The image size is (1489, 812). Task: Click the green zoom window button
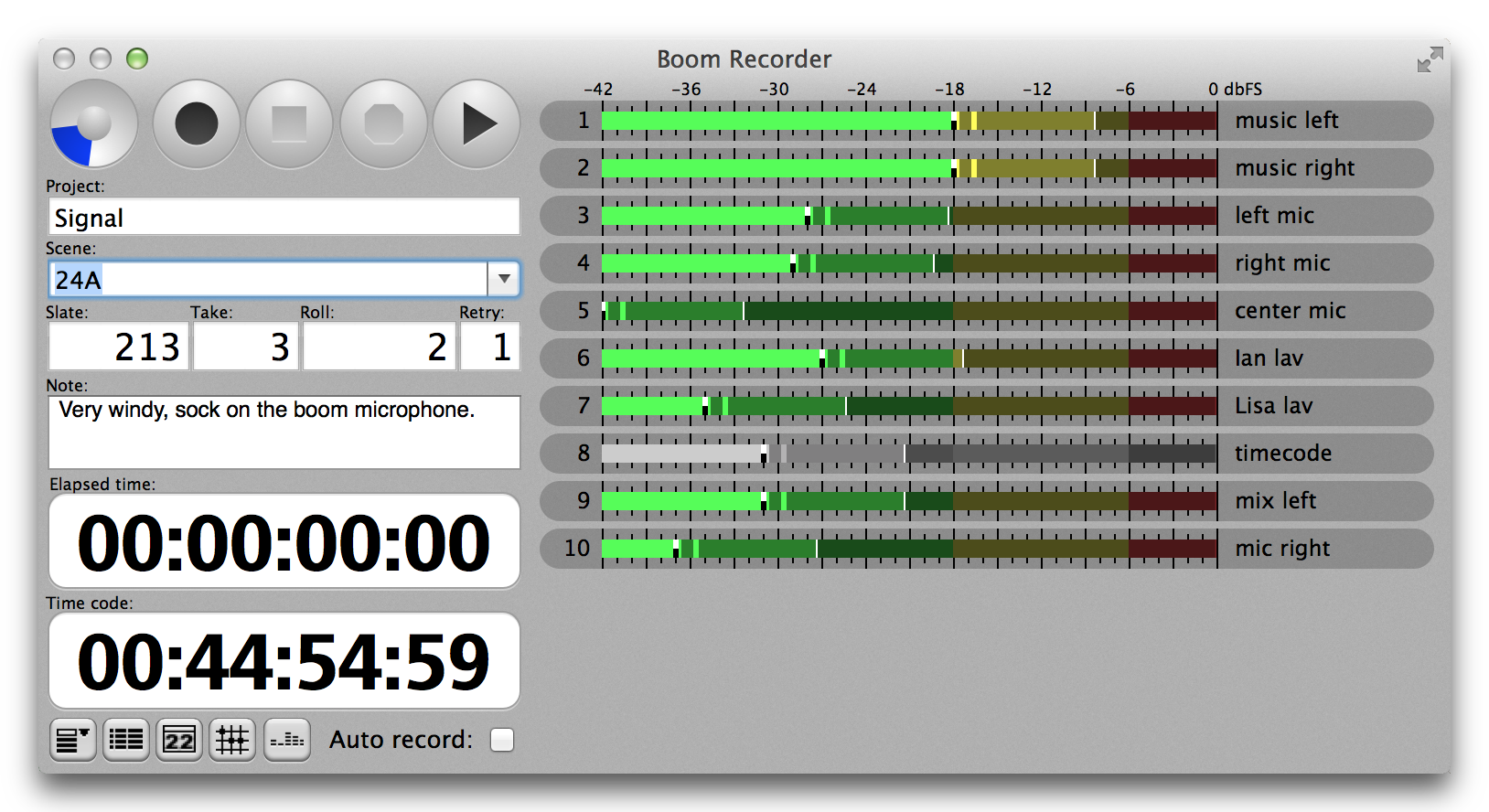point(137,59)
